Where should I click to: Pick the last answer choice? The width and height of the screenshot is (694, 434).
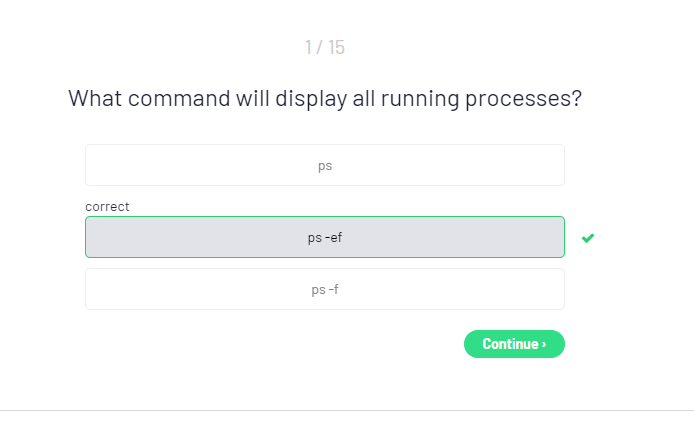coord(325,289)
